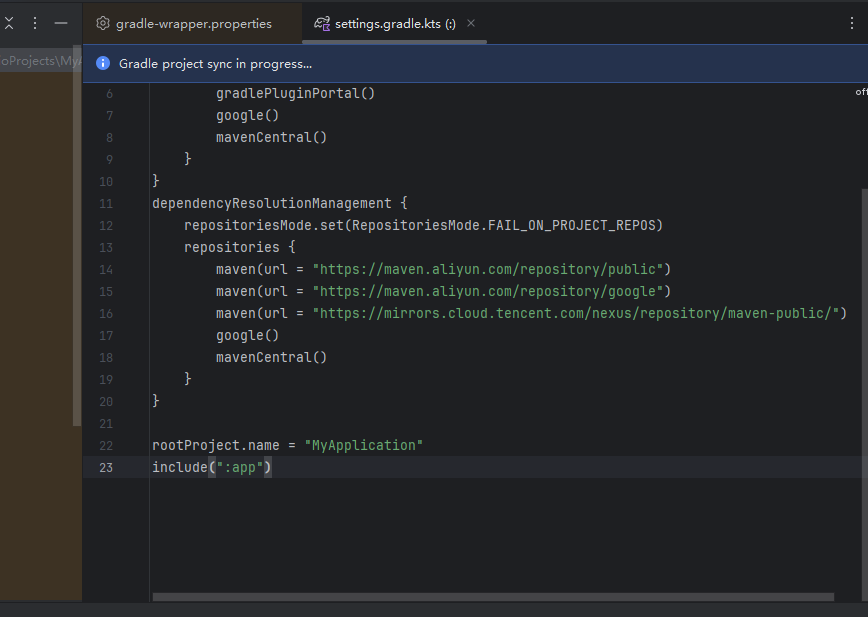Click the editor vertical scrollbar
This screenshot has width=868, height=617.
click(x=865, y=393)
